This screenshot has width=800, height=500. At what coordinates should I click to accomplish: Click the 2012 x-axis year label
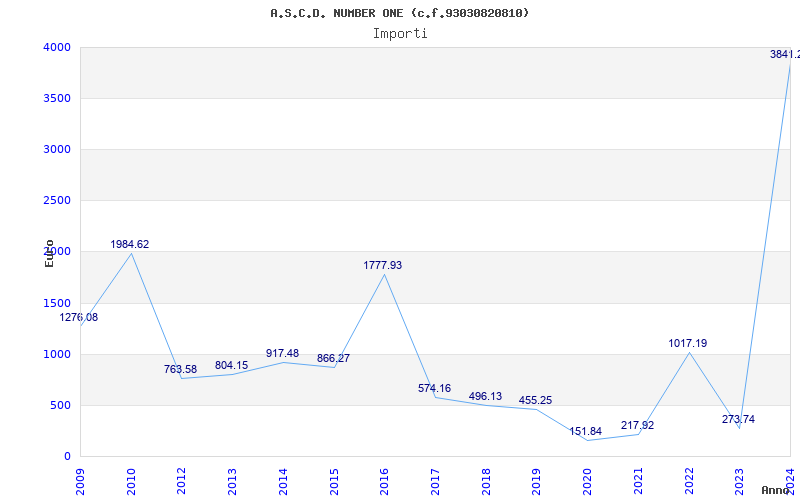(182, 481)
